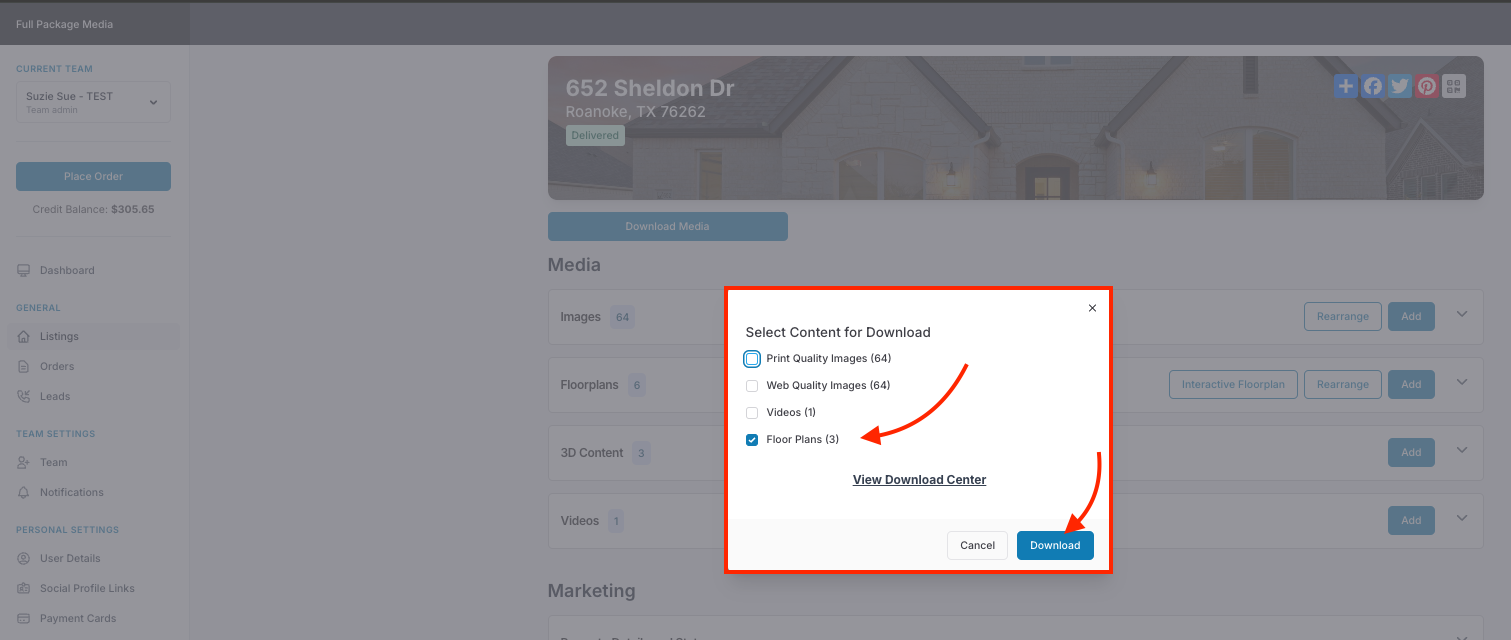Share listing via Facebook icon

[x=1373, y=86]
